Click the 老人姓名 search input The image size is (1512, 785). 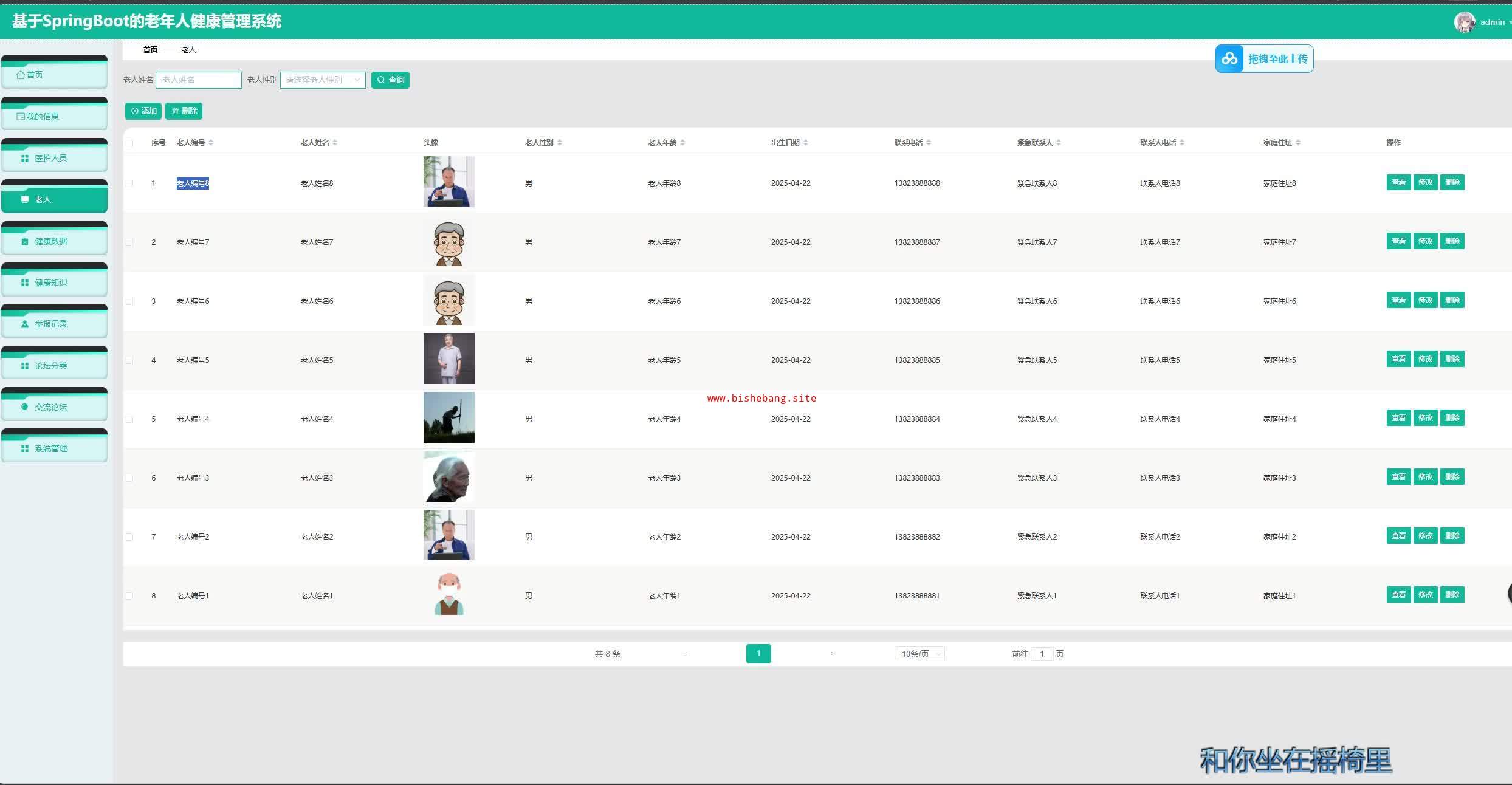click(x=199, y=80)
